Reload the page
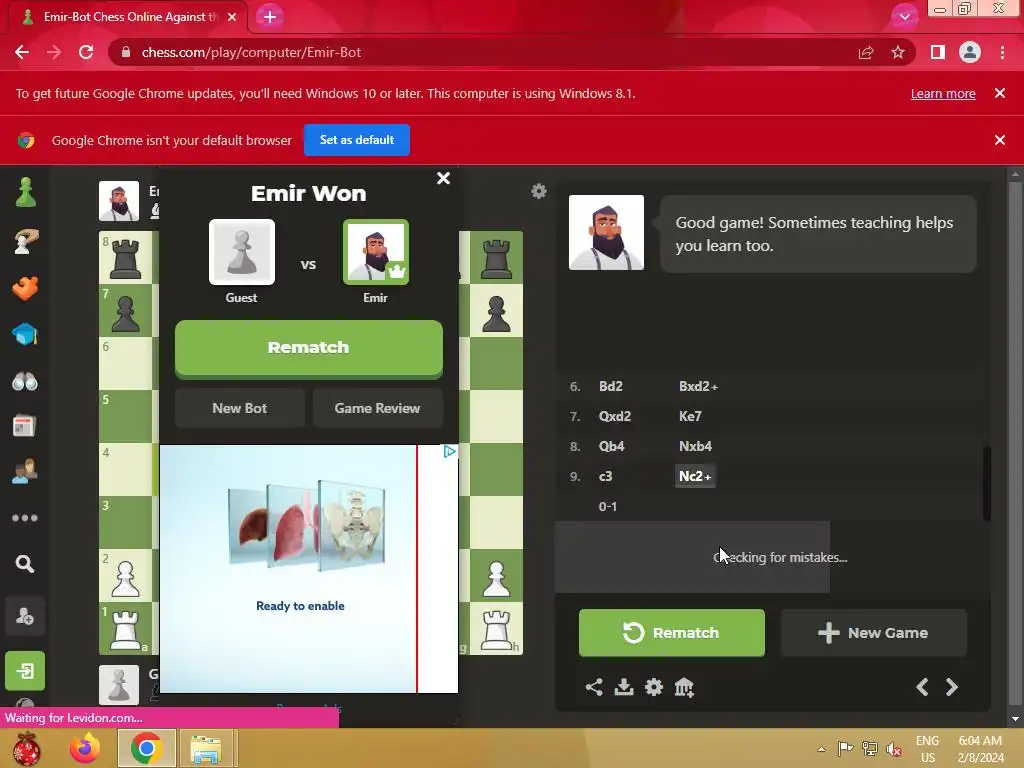Image resolution: width=1024 pixels, height=768 pixels. pos(86,52)
